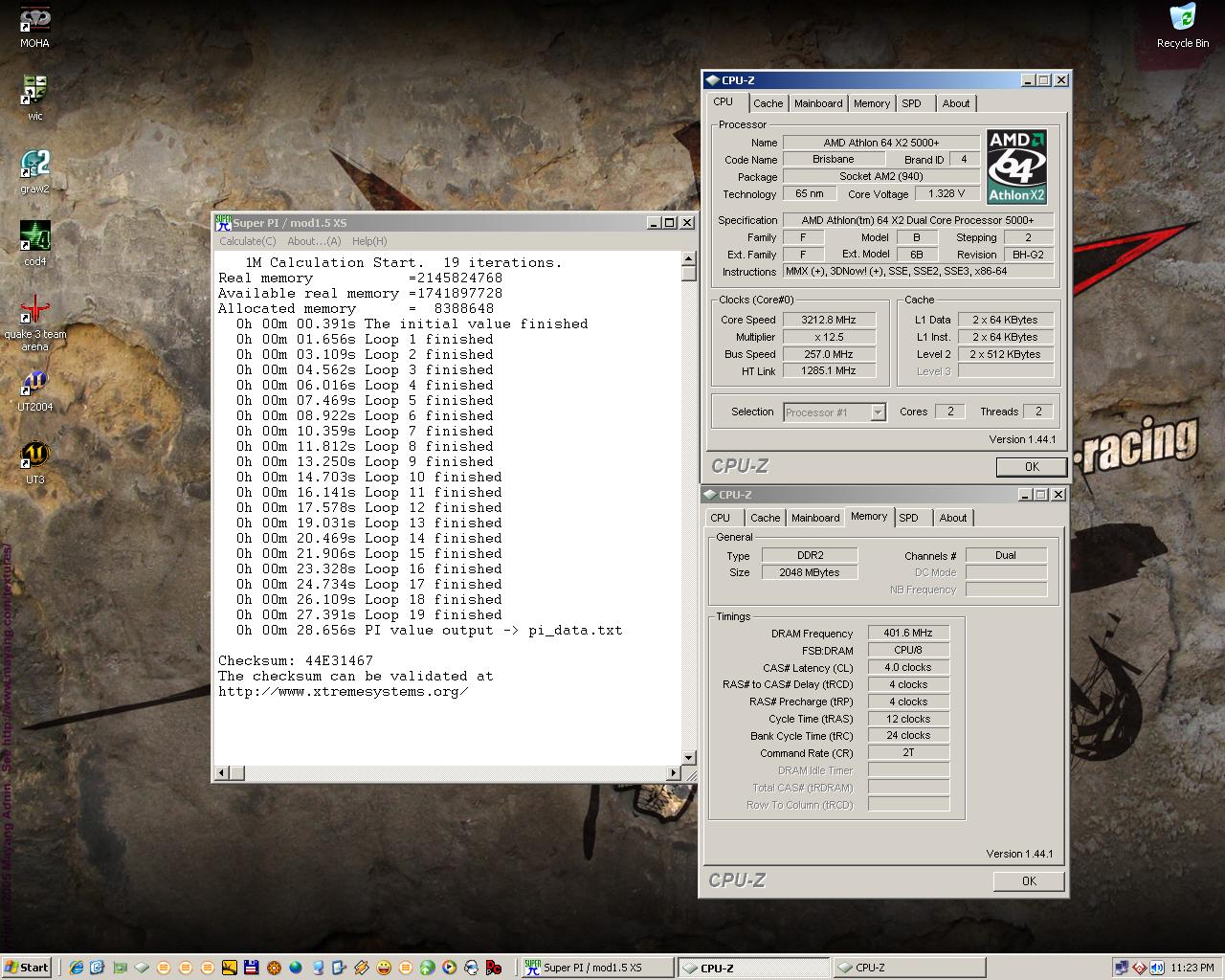1225x980 pixels.
Task: Open the headset quick launch icon
Action: point(471,968)
